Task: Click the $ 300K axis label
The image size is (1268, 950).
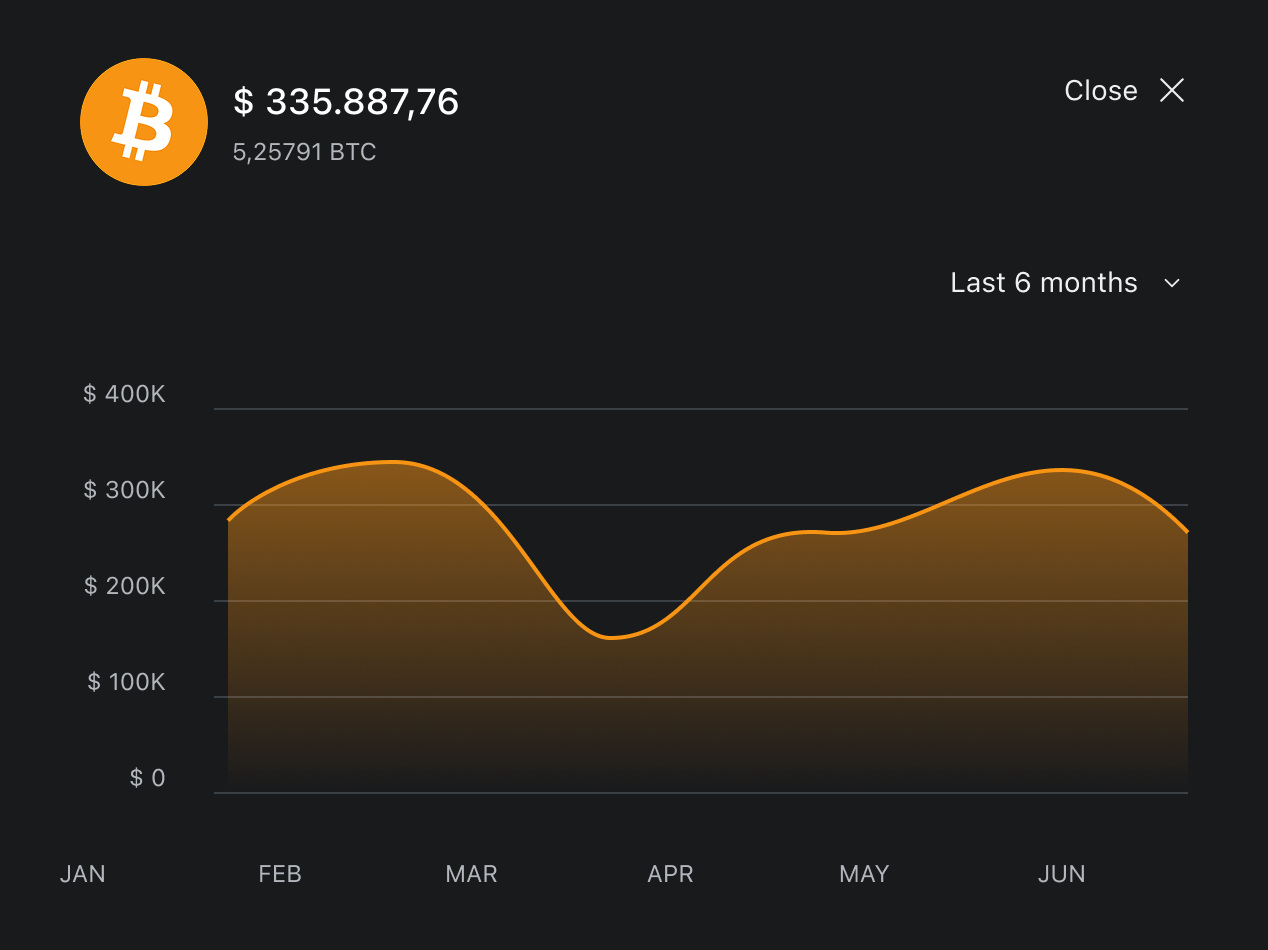Action: [x=124, y=490]
